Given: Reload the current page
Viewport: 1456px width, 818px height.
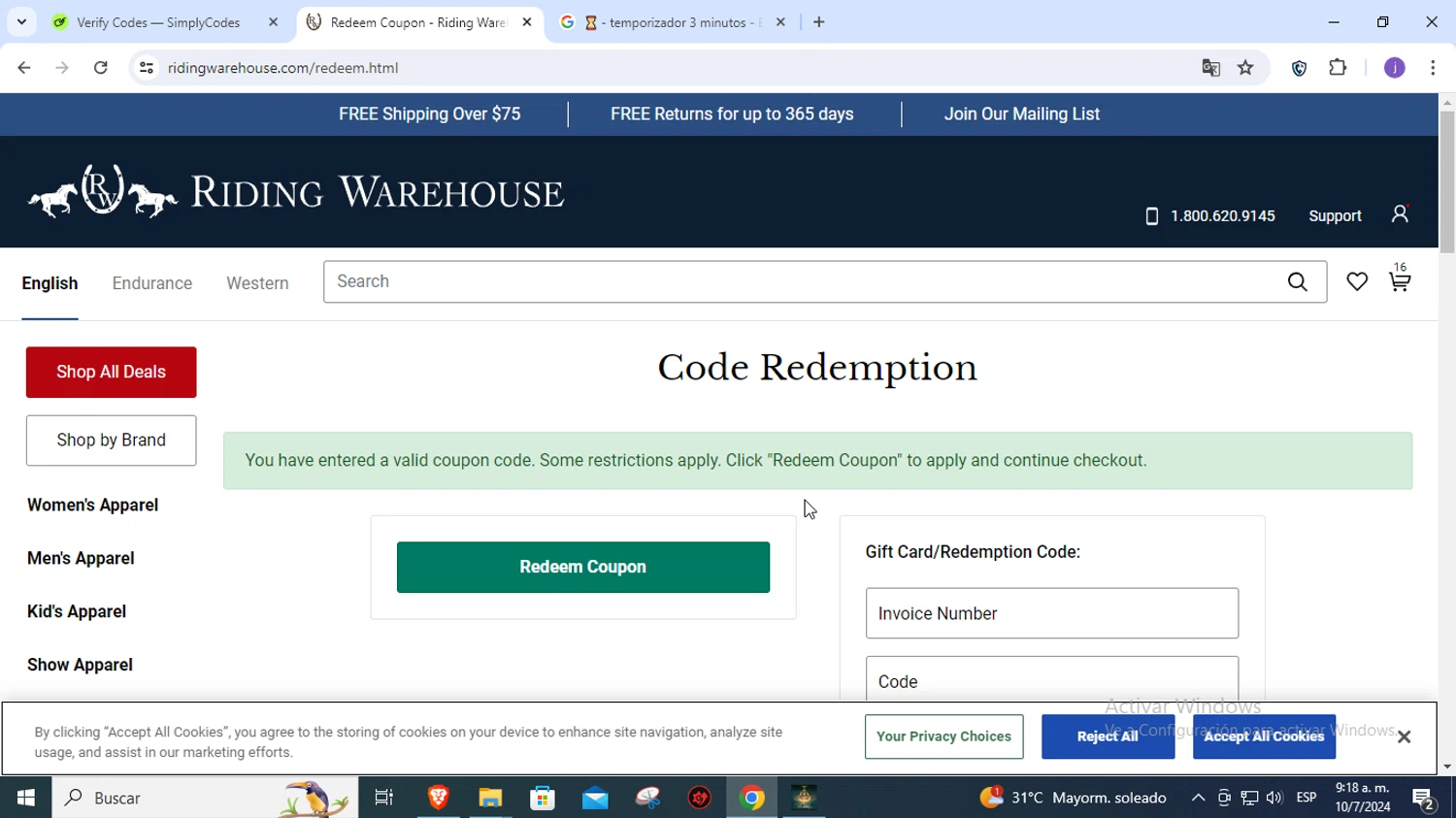Looking at the screenshot, I should (x=101, y=68).
